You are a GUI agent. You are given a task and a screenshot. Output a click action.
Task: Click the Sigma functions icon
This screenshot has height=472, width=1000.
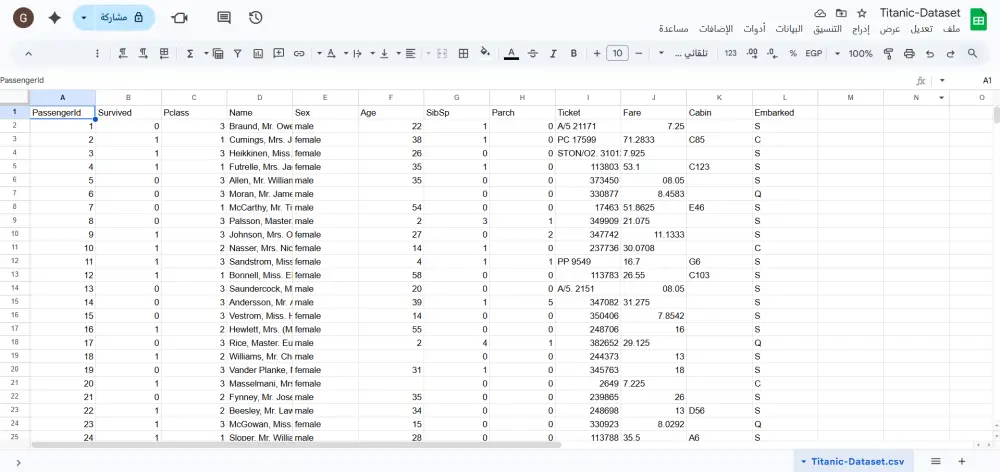pos(189,54)
